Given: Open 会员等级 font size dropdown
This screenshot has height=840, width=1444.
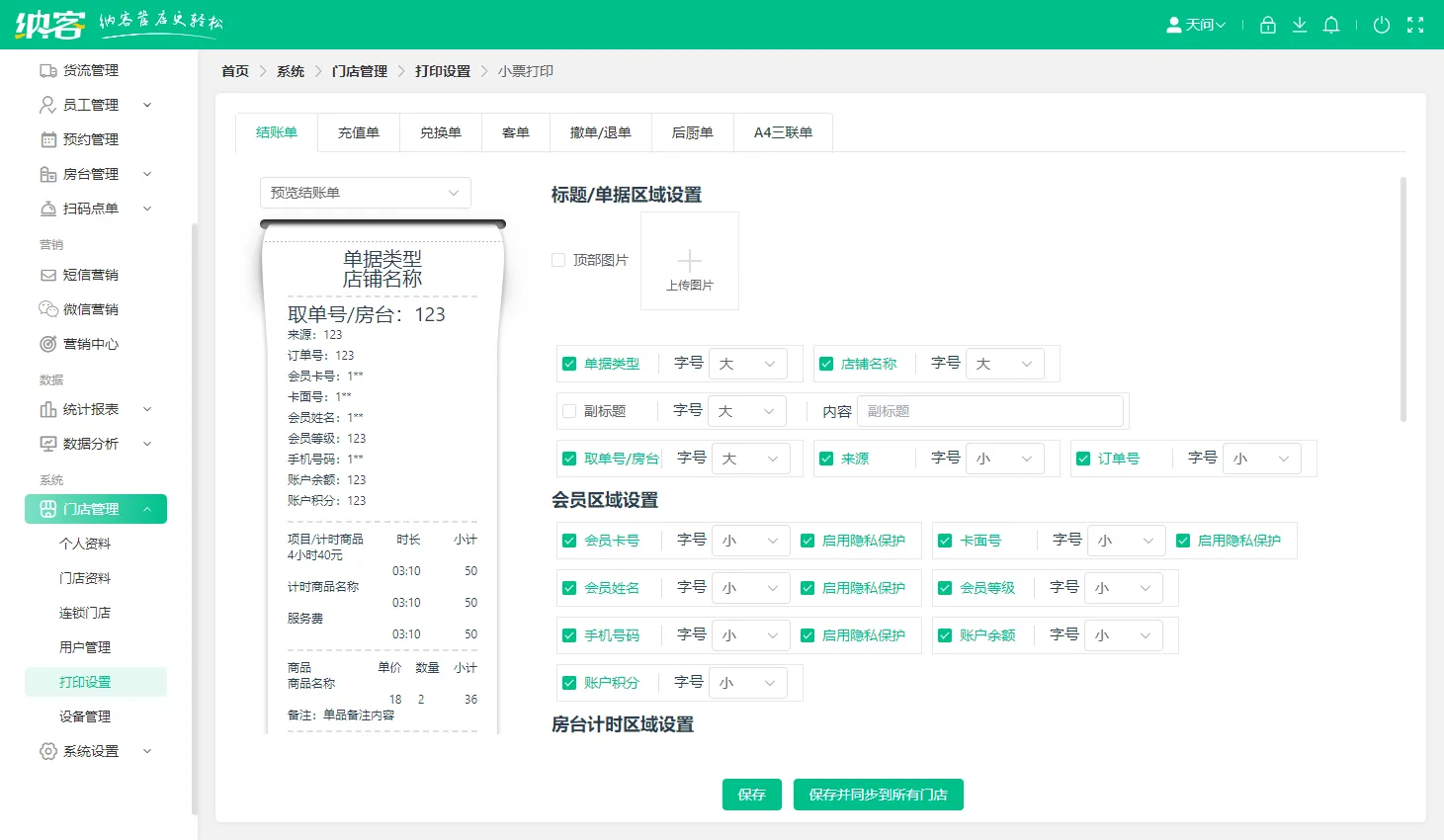Looking at the screenshot, I should tap(1124, 588).
